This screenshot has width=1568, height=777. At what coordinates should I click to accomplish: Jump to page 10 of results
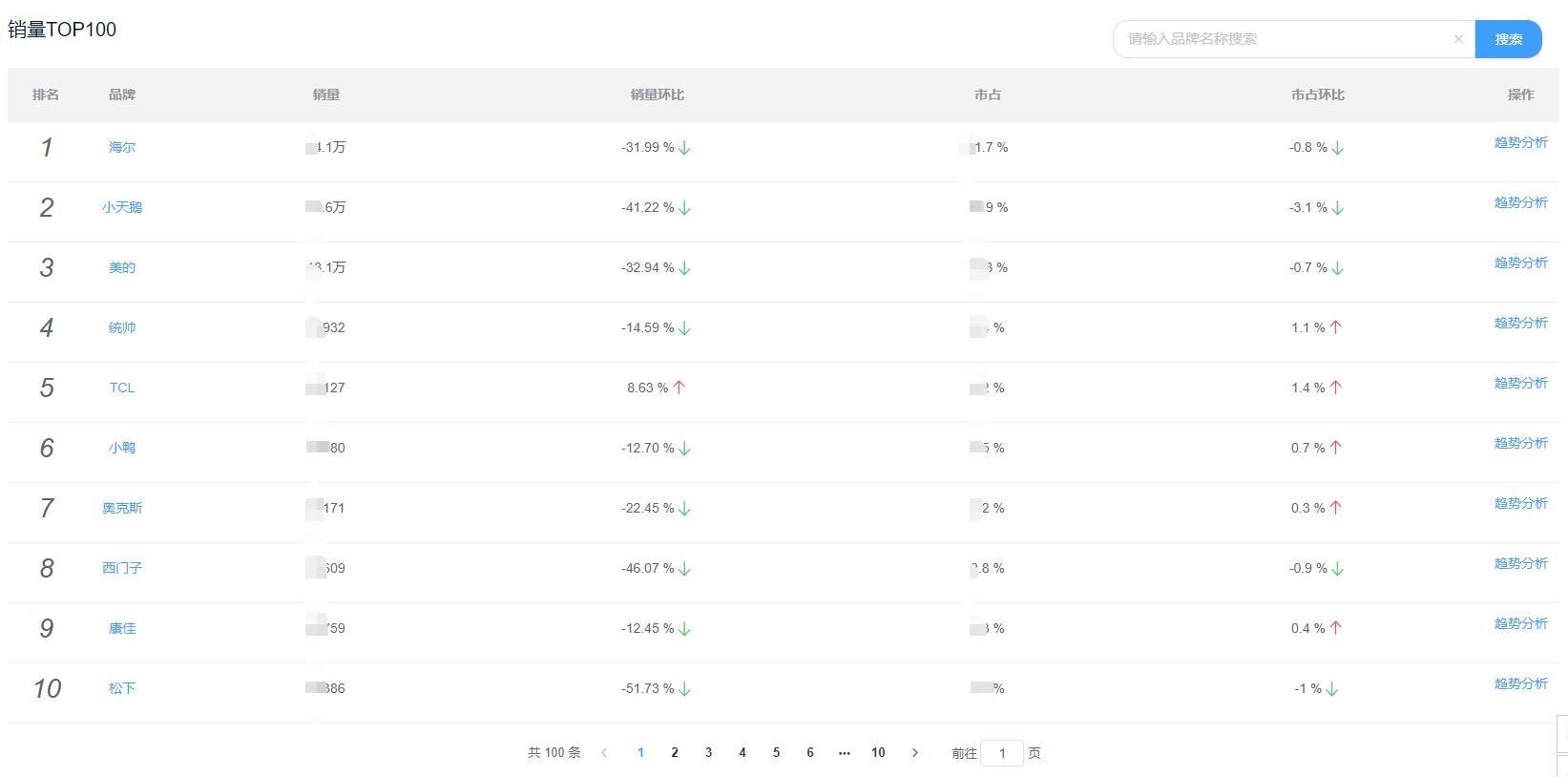(x=878, y=753)
